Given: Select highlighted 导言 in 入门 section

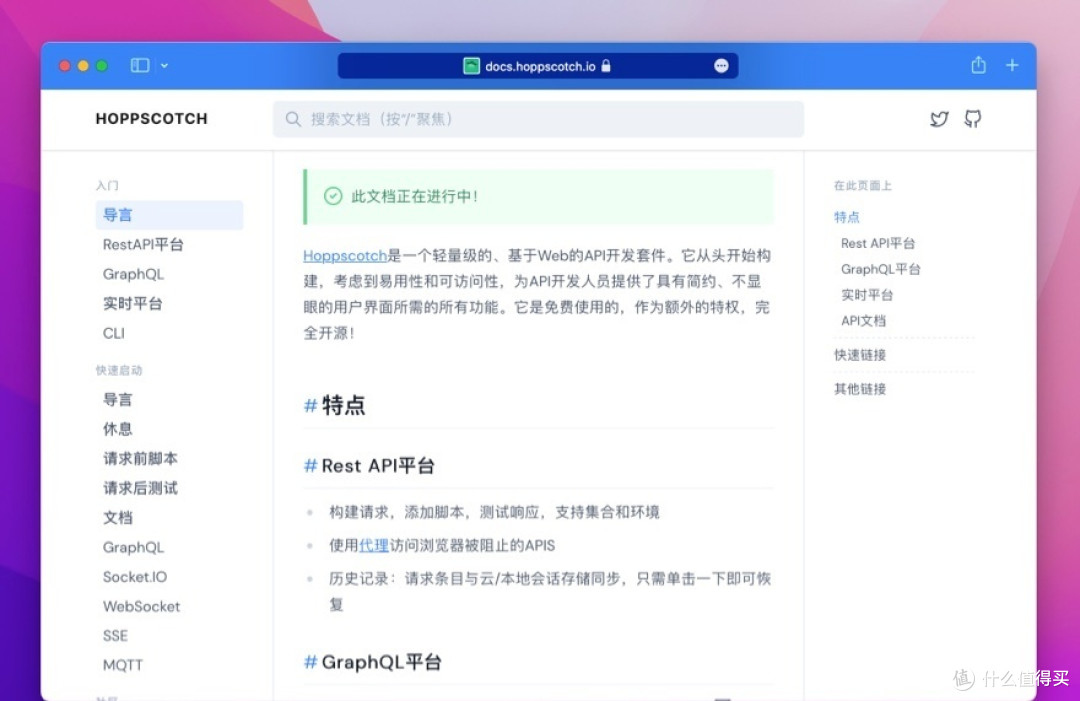Looking at the screenshot, I should [169, 215].
